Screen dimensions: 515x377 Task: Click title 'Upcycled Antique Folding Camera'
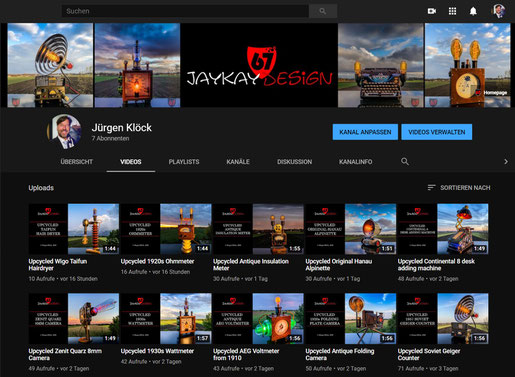(340, 354)
